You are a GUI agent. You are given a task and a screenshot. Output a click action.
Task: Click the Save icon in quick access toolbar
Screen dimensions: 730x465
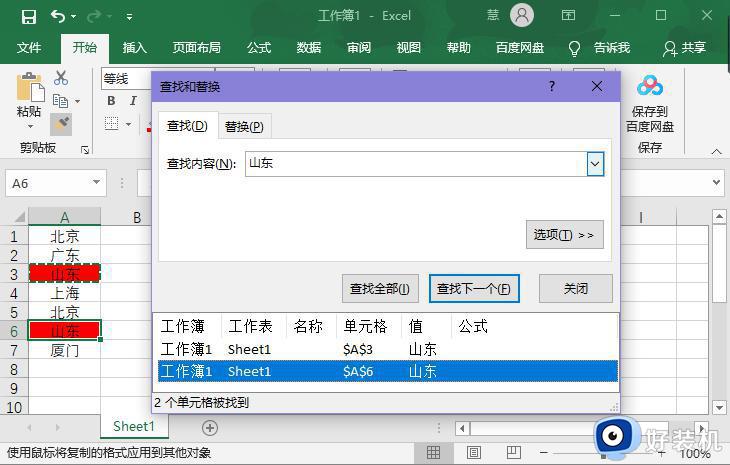click(29, 17)
